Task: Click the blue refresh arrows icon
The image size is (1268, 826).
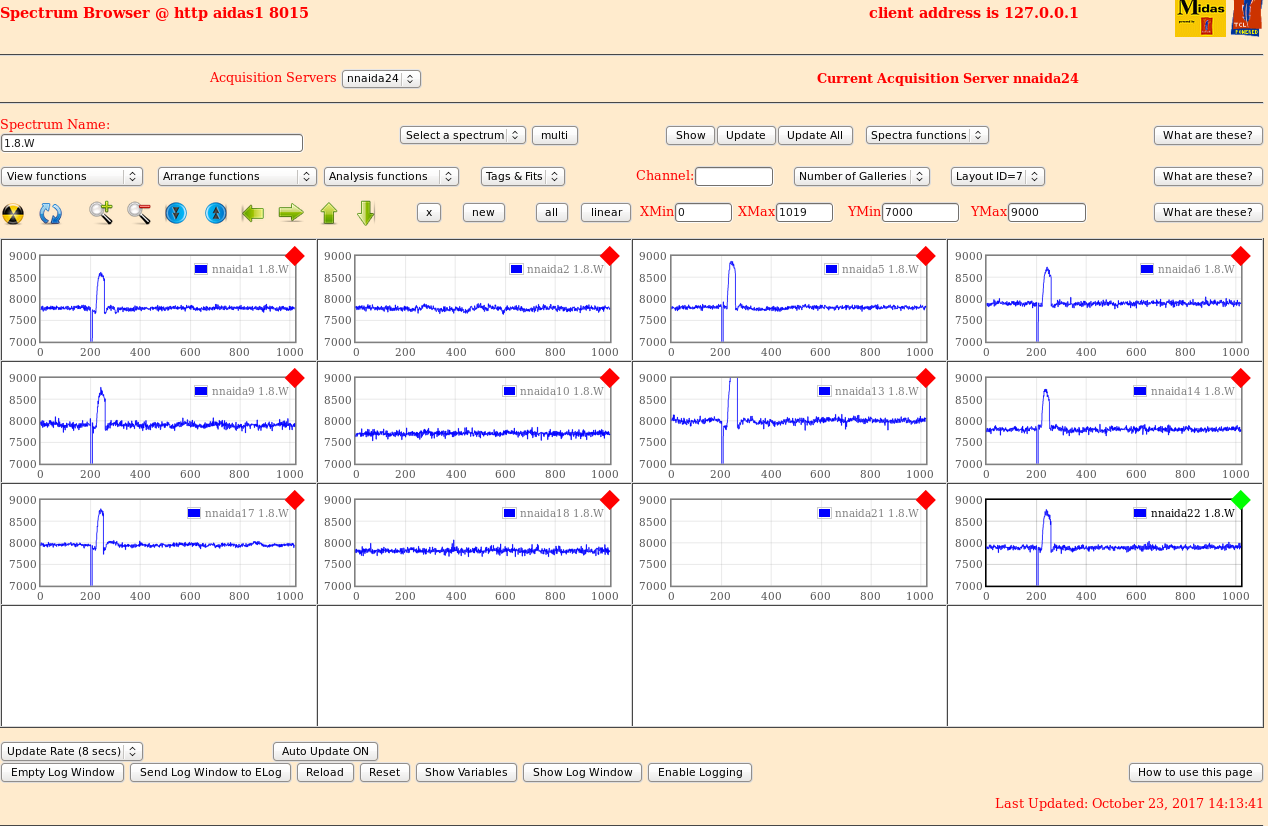Action: (51, 213)
